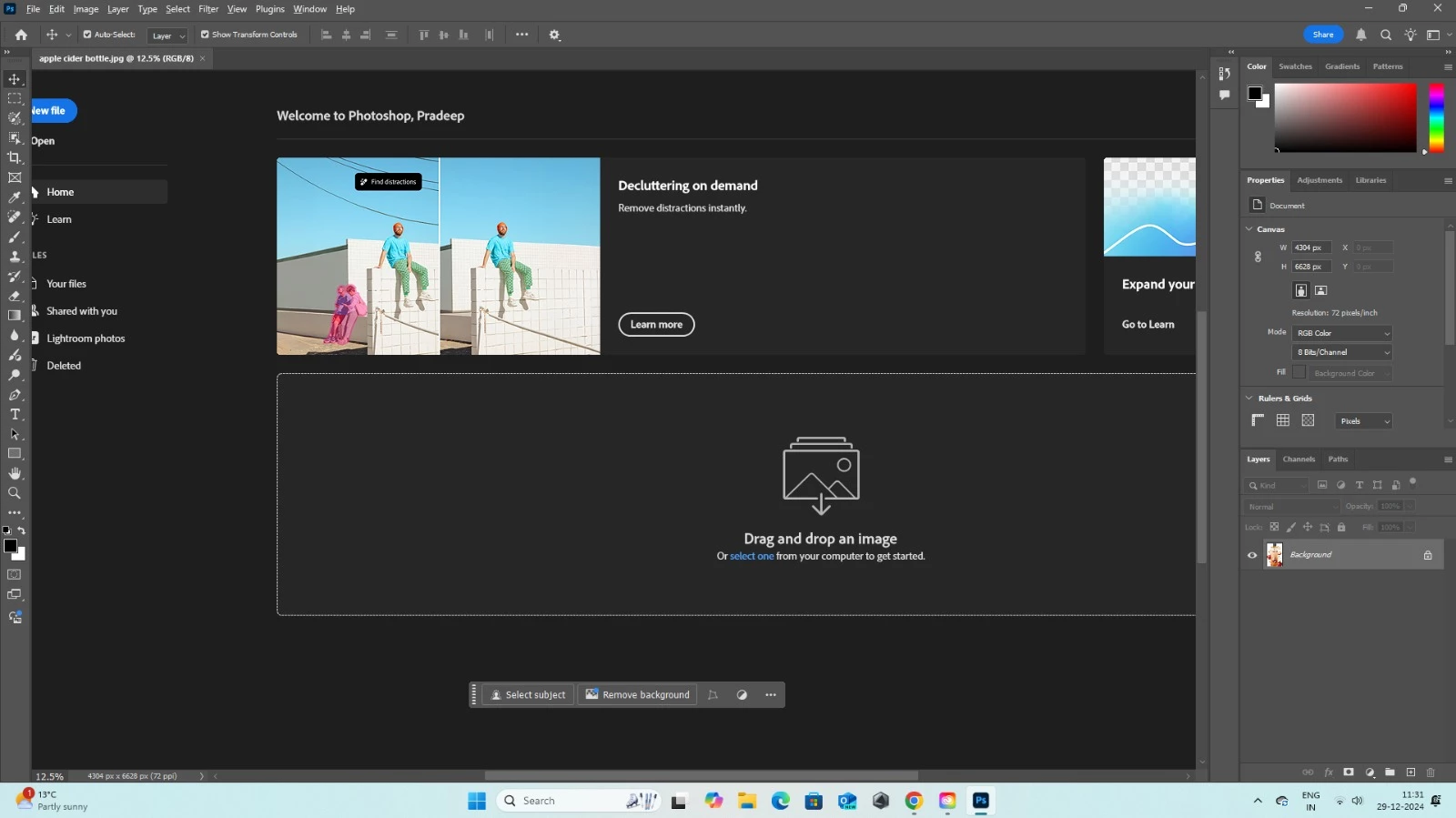The width and height of the screenshot is (1456, 818).
Task: Open the RGB Color mode dropdown
Action: (x=1343, y=333)
